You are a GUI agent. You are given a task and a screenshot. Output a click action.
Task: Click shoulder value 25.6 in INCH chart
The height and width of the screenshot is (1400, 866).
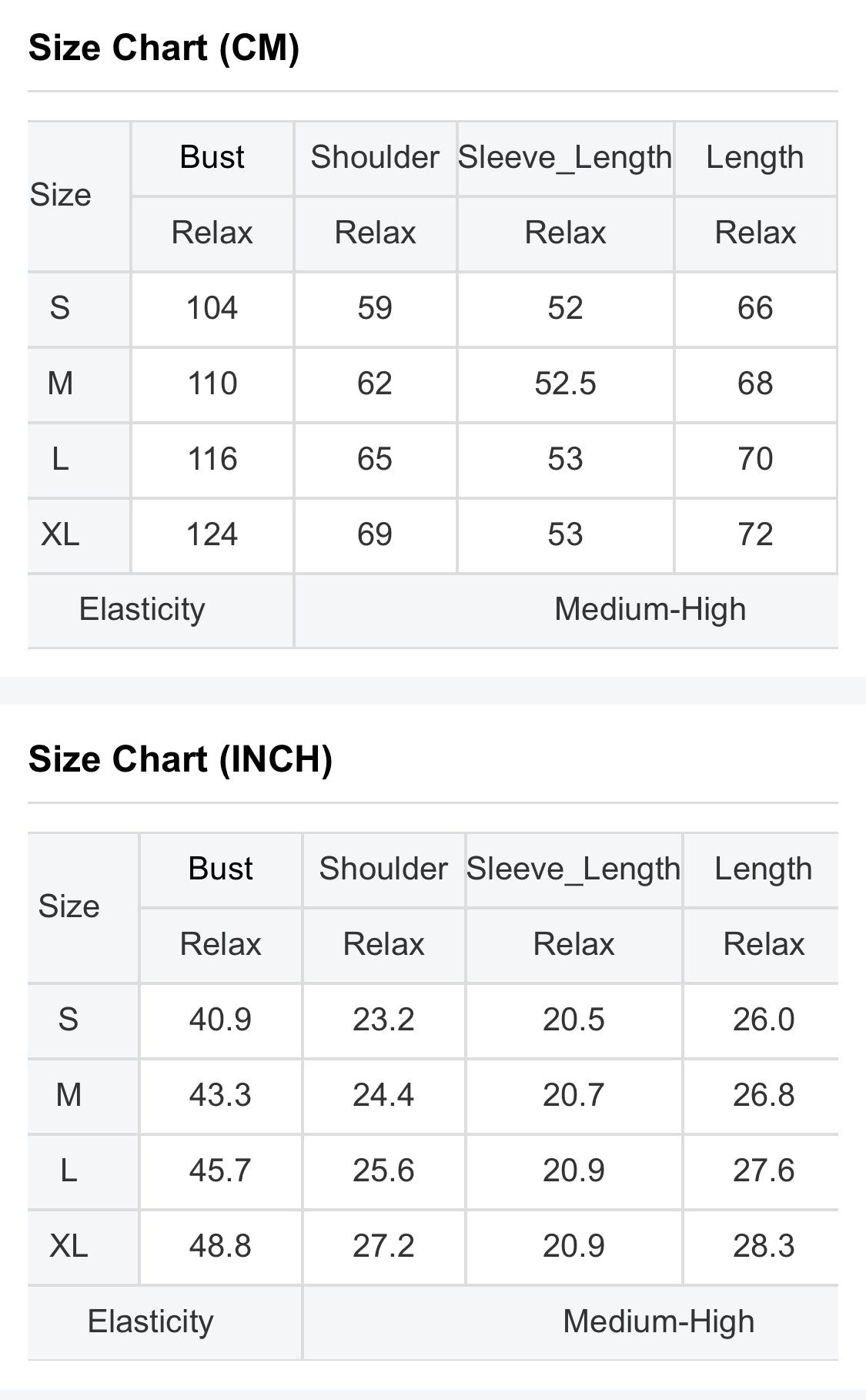click(383, 1171)
